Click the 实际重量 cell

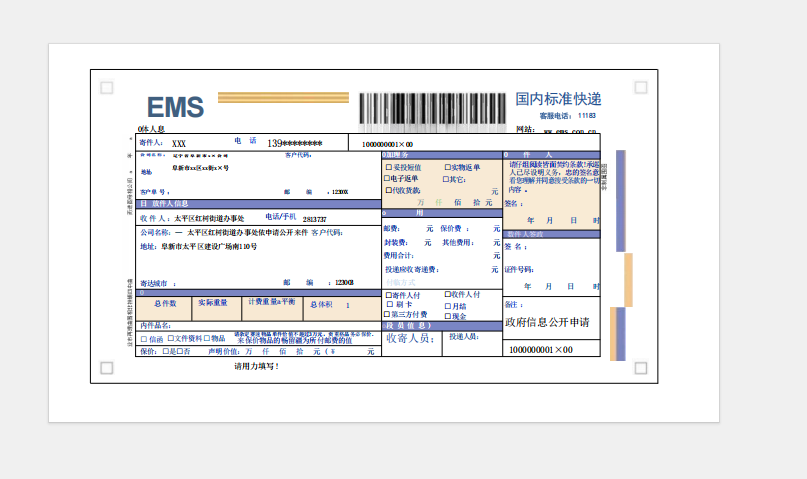[216, 309]
